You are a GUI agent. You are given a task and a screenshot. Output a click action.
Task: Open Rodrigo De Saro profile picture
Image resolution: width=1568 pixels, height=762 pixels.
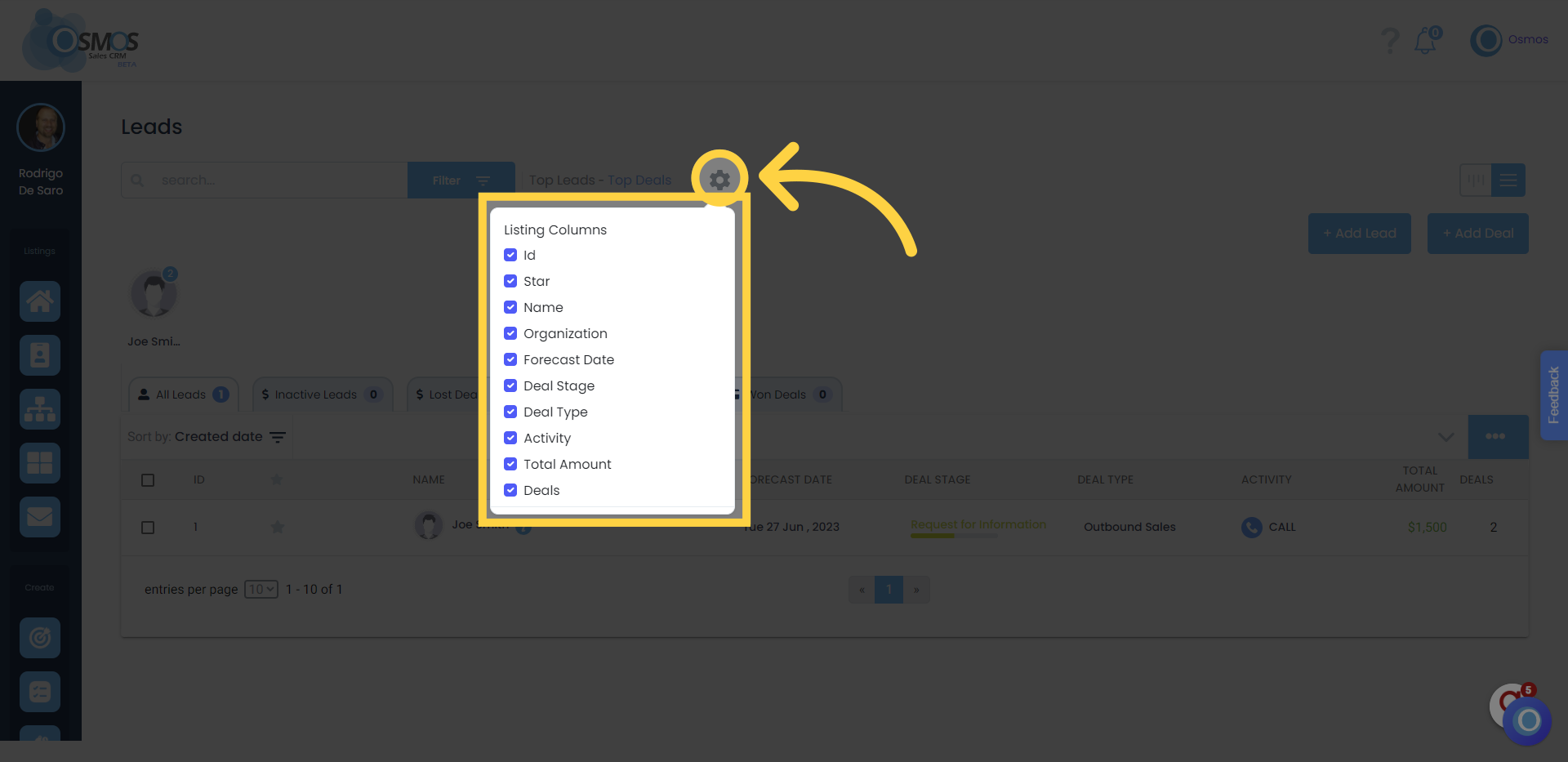[41, 127]
